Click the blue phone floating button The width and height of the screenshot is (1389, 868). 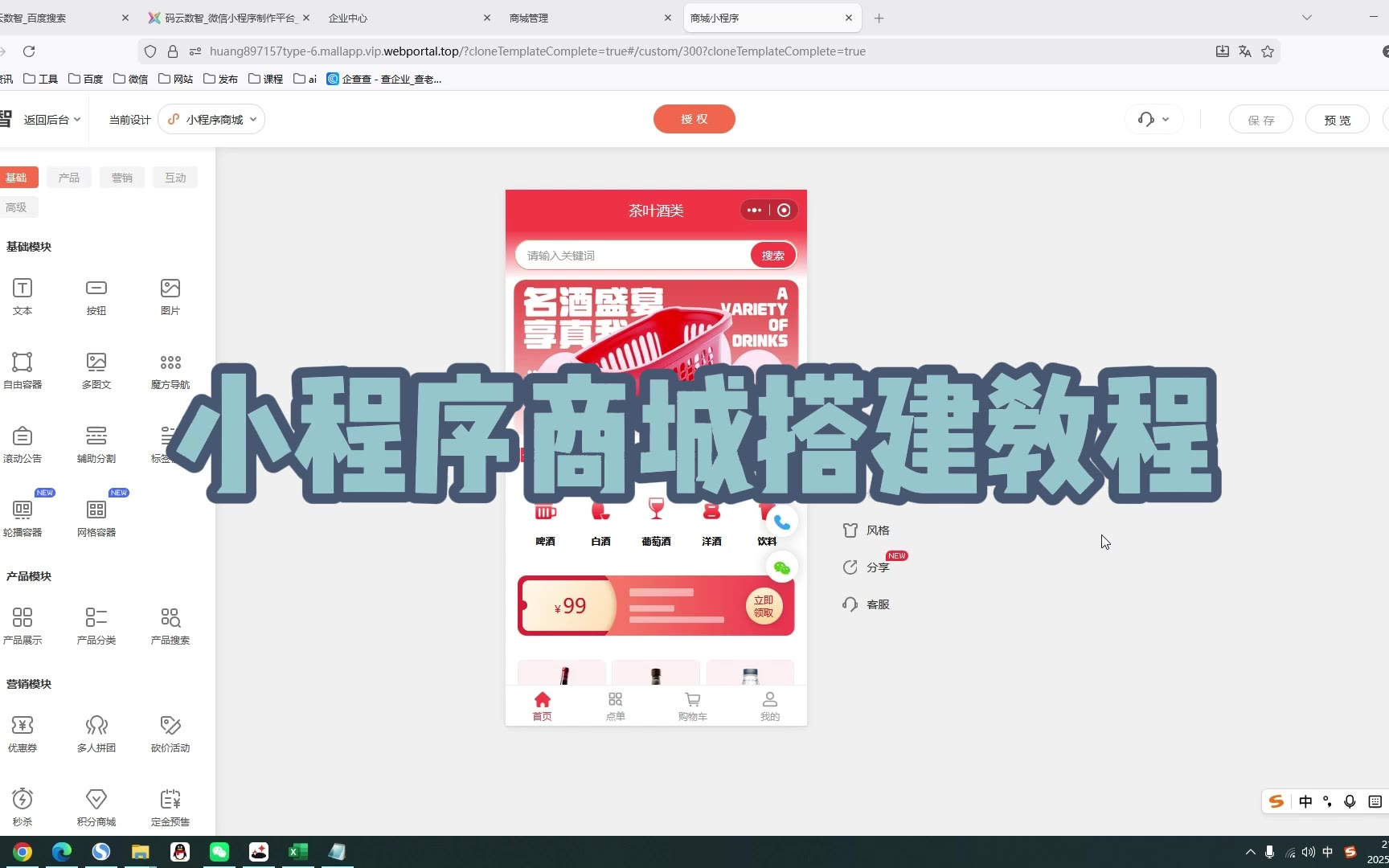(781, 522)
